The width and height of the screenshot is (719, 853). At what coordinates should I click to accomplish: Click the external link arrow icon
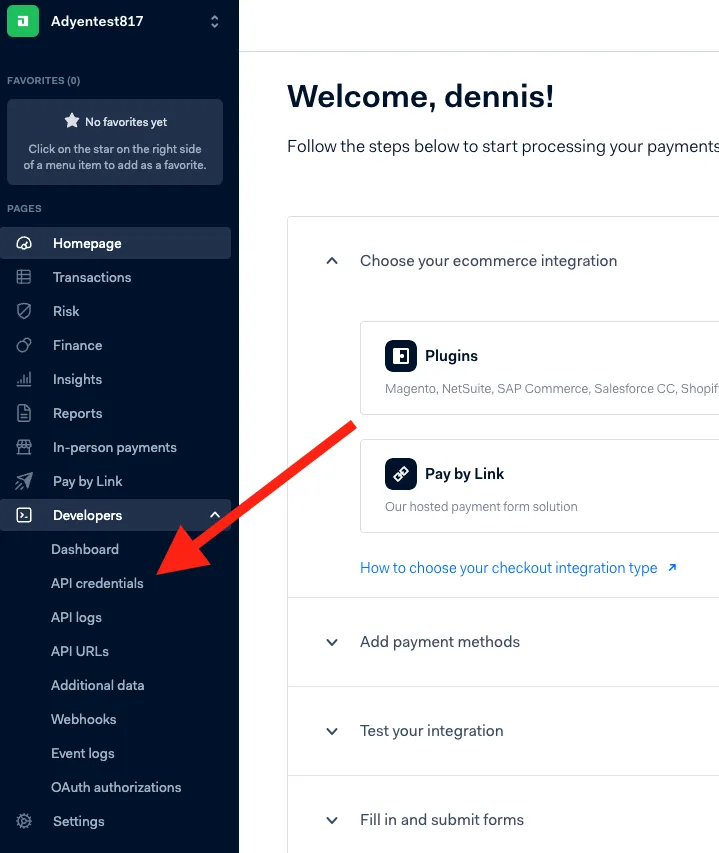coord(672,567)
